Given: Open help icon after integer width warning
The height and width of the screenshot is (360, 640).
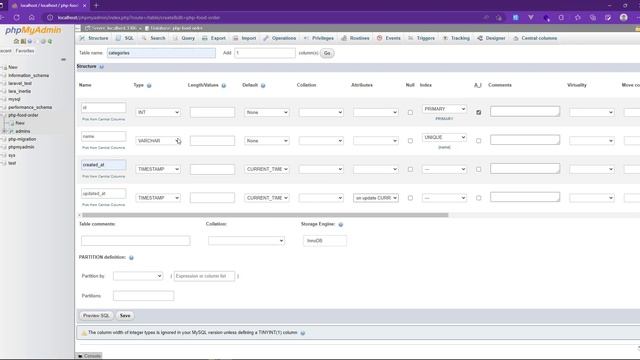Looking at the screenshot, I should click(303, 333).
